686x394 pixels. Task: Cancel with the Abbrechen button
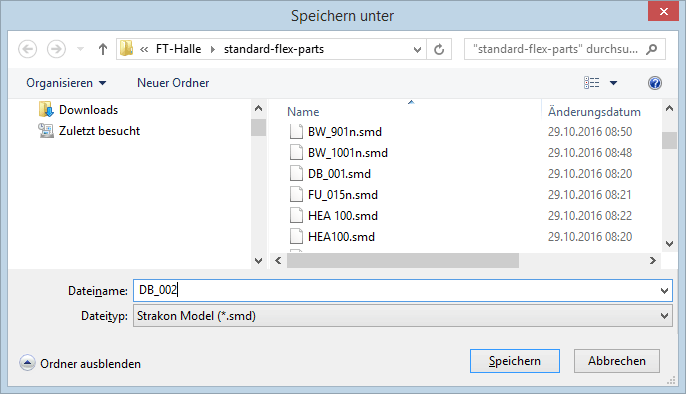(x=616, y=361)
